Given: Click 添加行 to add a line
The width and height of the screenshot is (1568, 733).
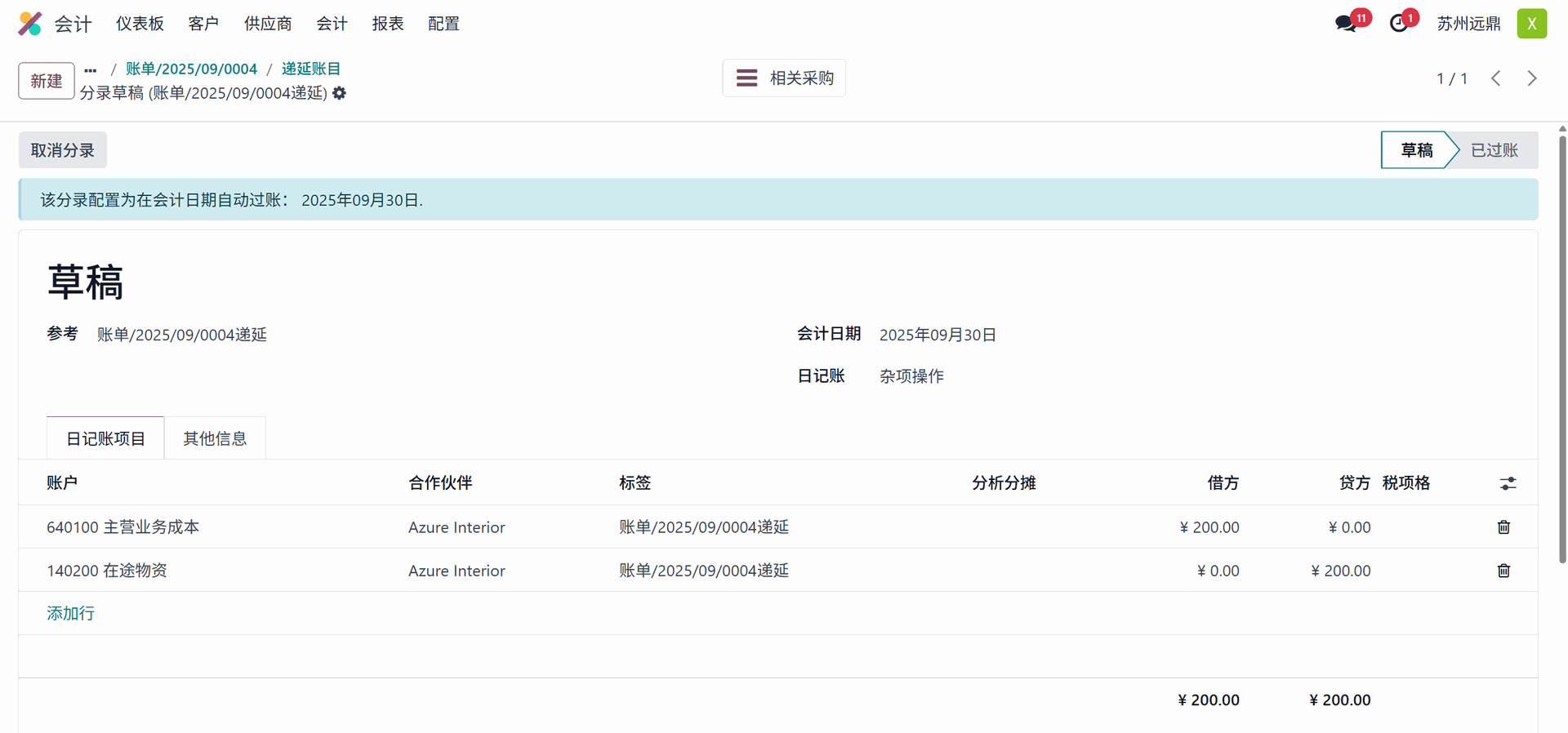Looking at the screenshot, I should [x=71, y=613].
